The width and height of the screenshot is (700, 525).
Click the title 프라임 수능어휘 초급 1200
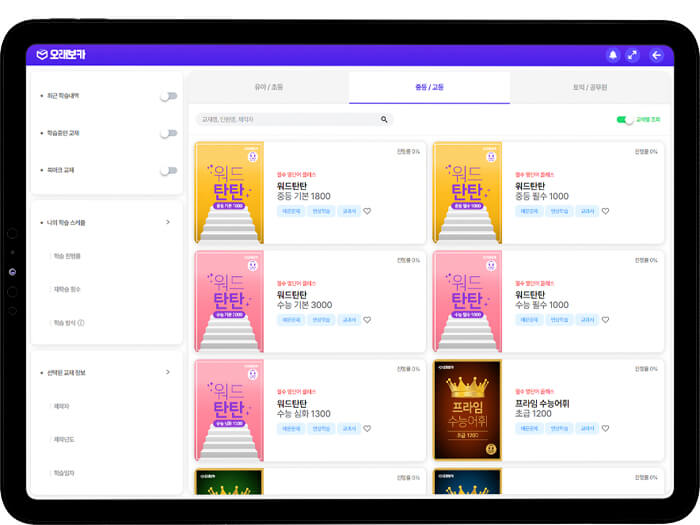(x=542, y=408)
